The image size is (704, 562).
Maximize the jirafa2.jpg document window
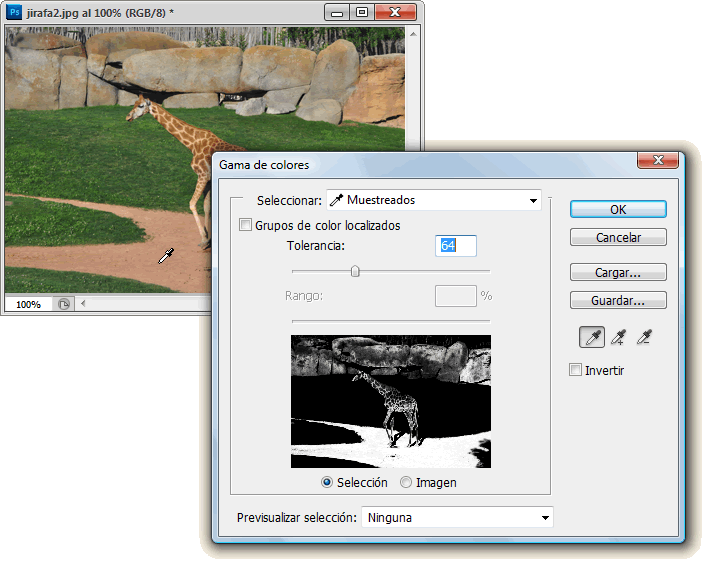pyautogui.click(x=362, y=12)
